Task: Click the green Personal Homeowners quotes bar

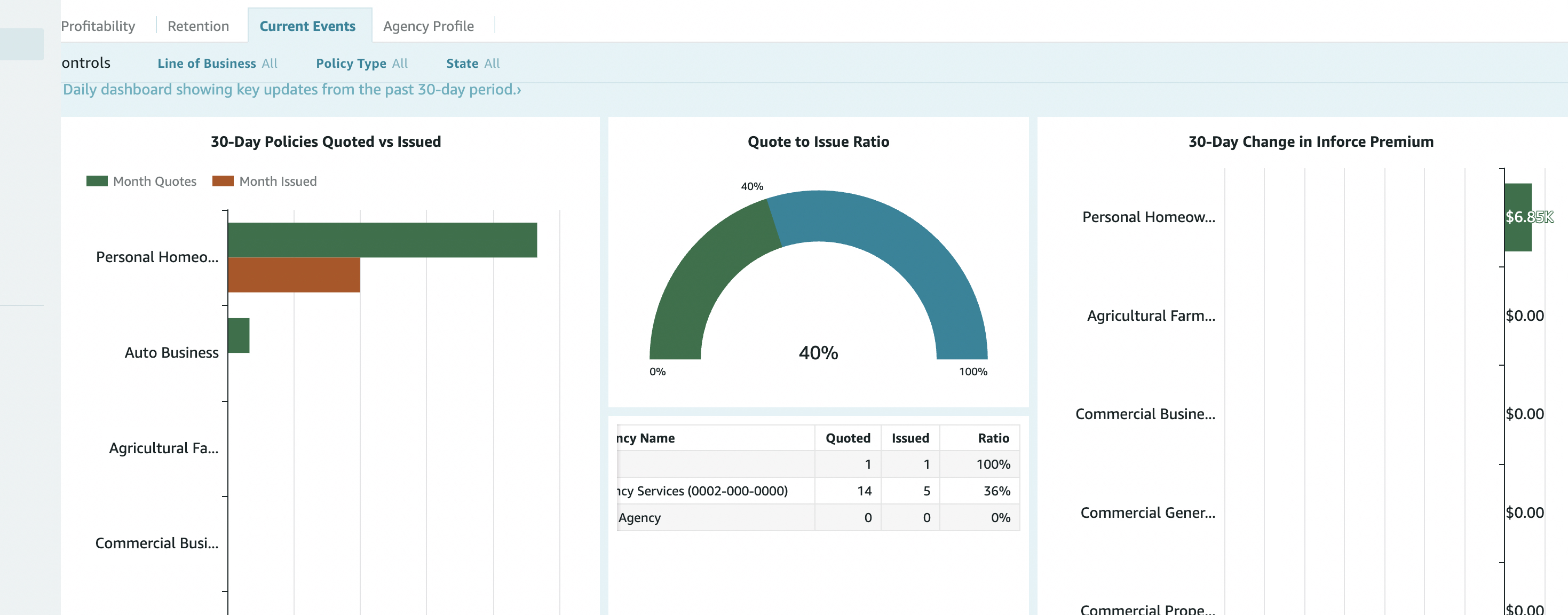Action: [x=382, y=240]
